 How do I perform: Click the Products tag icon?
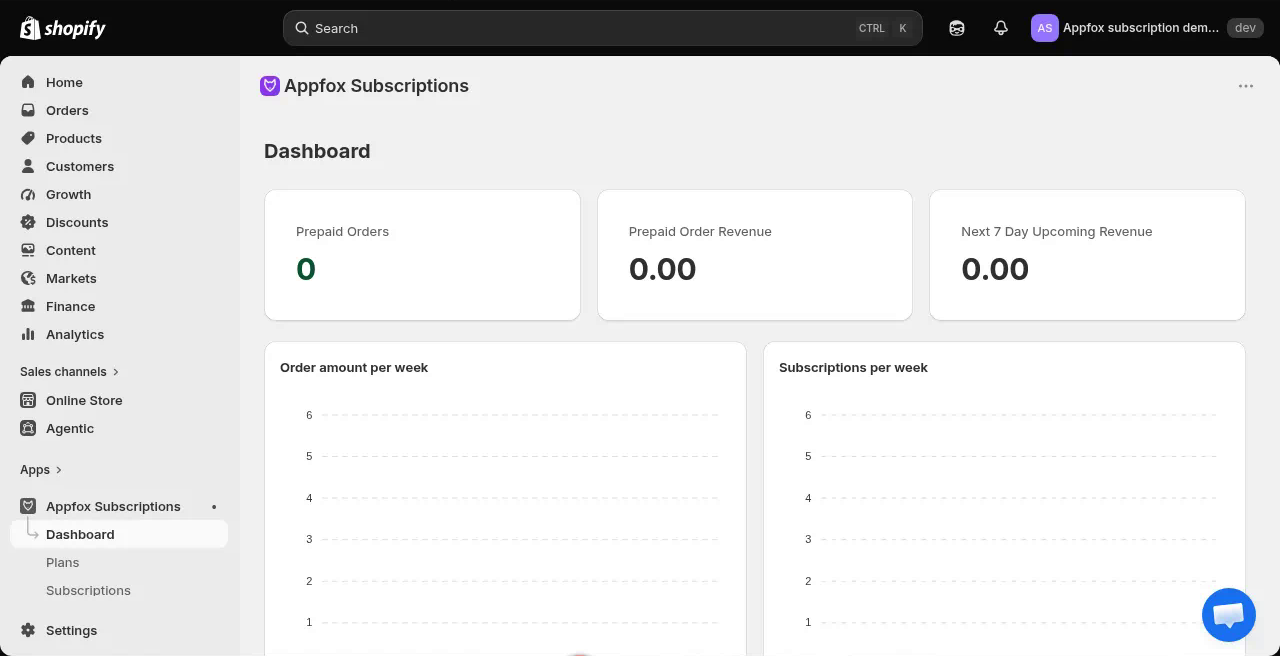point(28,138)
